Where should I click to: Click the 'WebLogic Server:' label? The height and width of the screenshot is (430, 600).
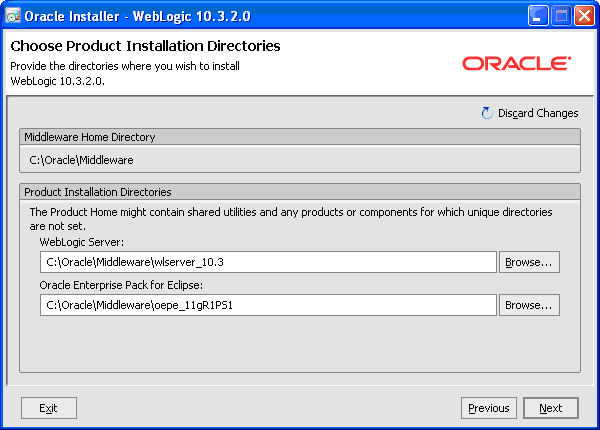pyautogui.click(x=82, y=242)
